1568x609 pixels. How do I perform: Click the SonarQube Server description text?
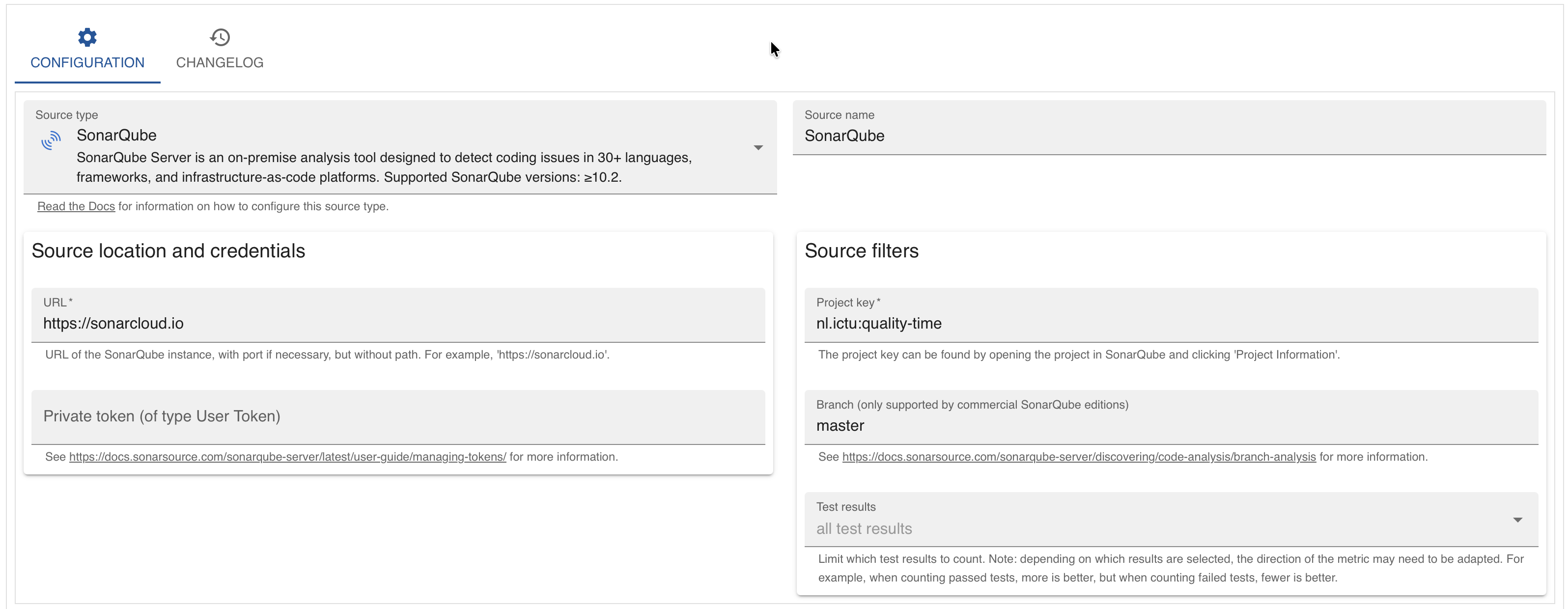coord(384,167)
